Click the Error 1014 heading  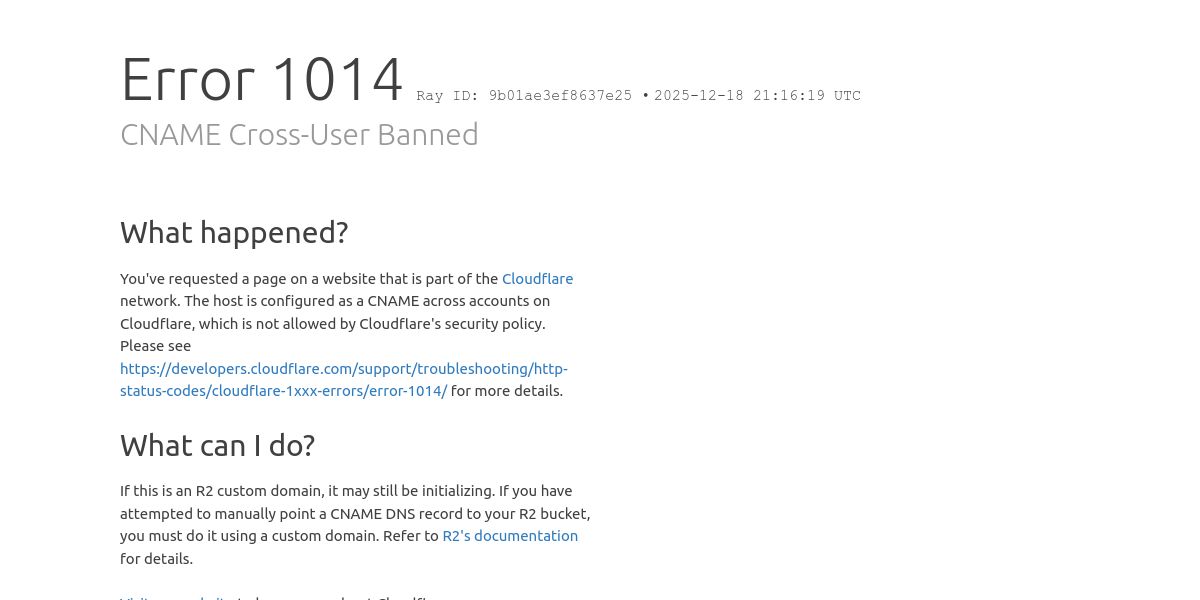tap(261, 80)
